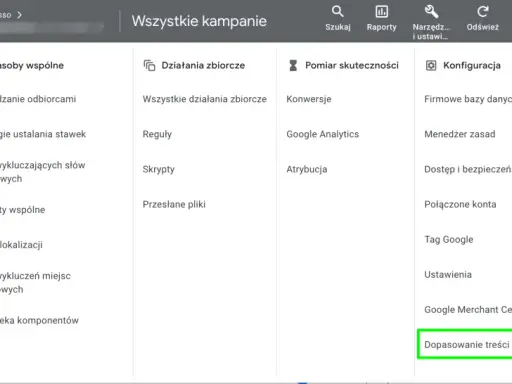Select Dopasowanie treści

coord(467,344)
